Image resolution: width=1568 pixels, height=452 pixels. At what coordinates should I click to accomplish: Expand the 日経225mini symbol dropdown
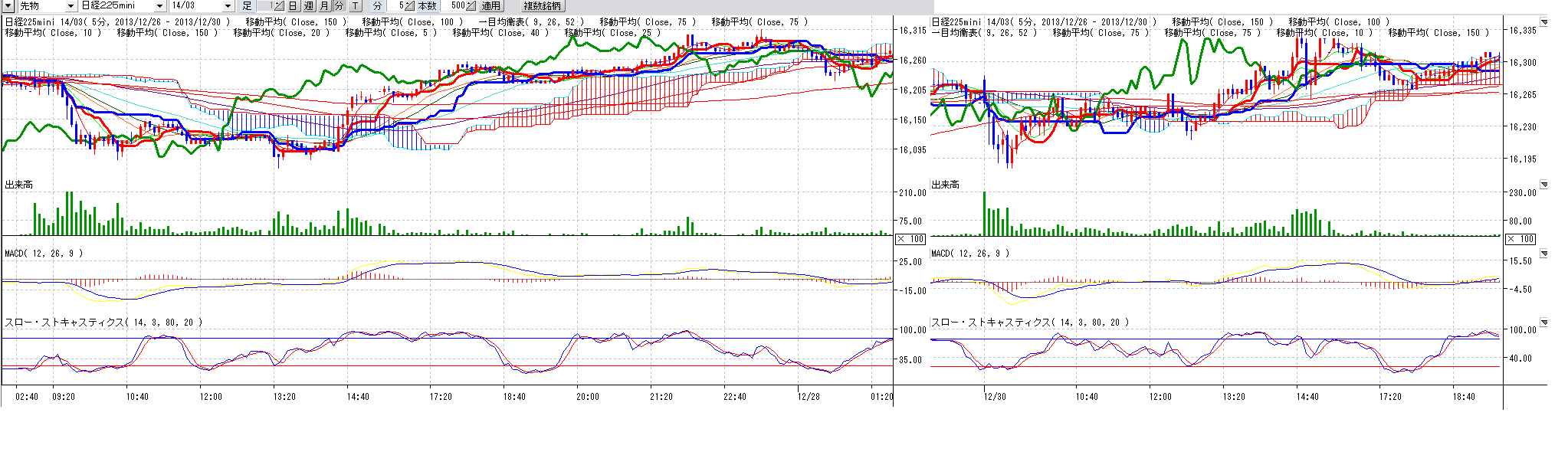point(159,6)
